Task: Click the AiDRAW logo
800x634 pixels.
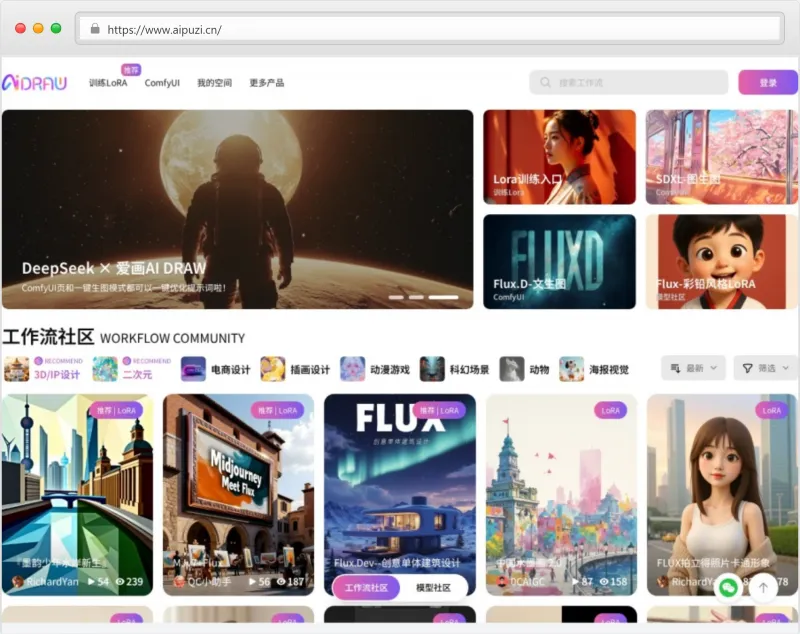Action: [34, 83]
